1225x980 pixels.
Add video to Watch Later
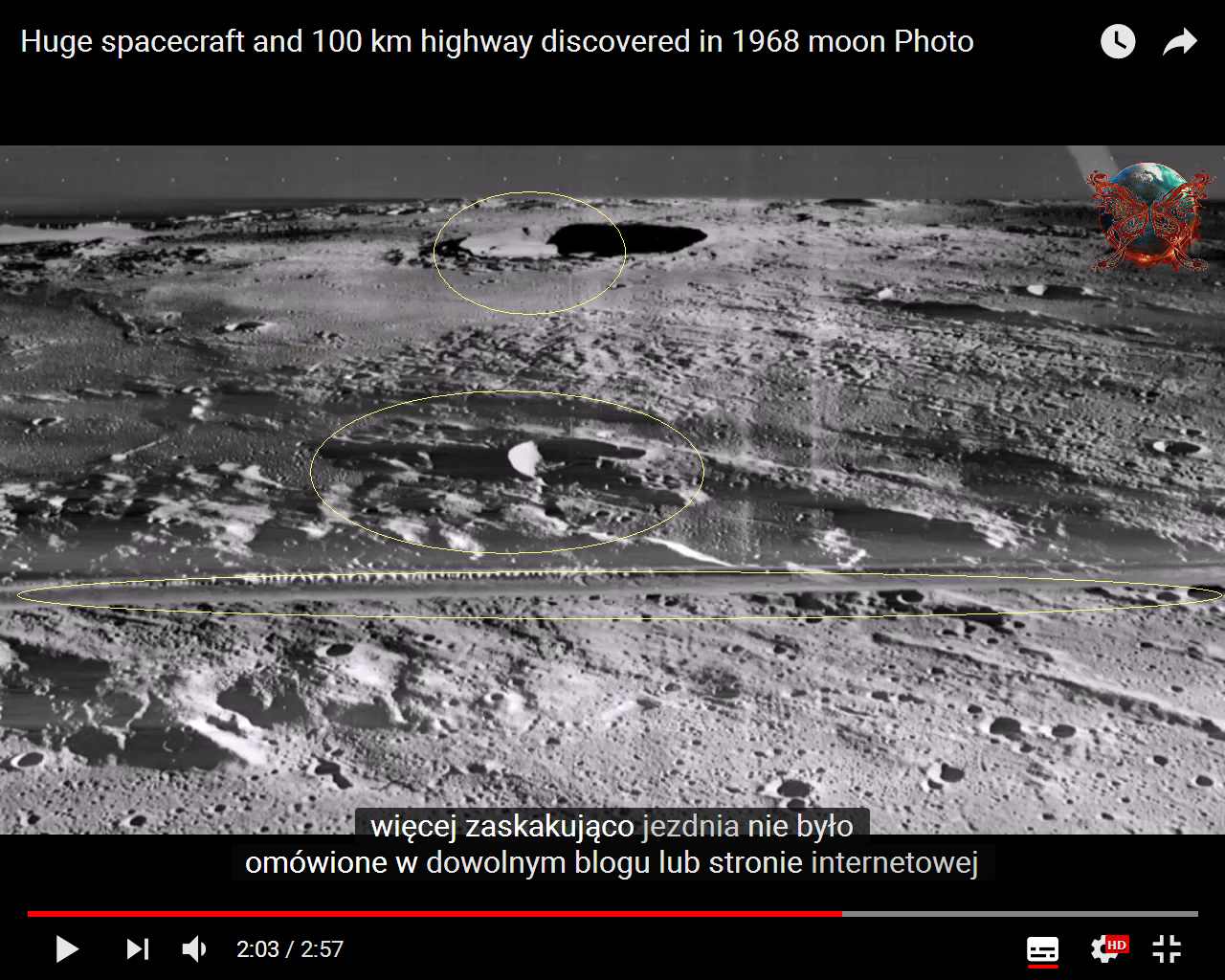(x=1117, y=41)
